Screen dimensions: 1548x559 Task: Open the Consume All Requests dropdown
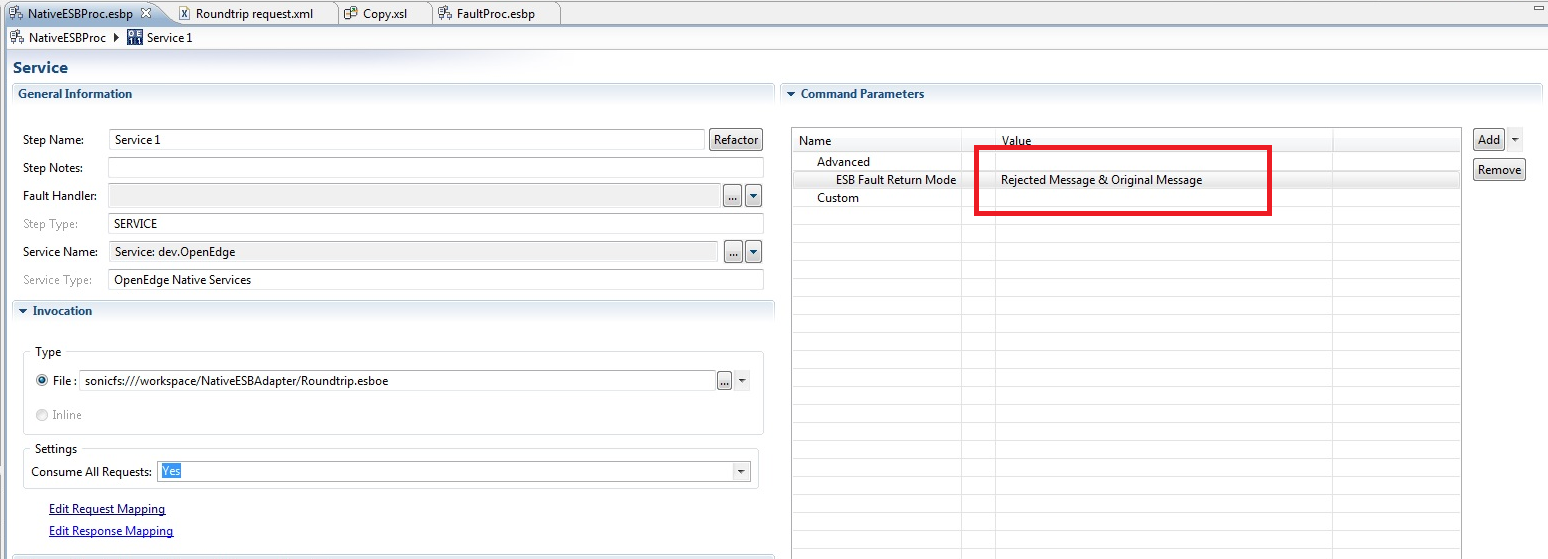click(x=741, y=471)
